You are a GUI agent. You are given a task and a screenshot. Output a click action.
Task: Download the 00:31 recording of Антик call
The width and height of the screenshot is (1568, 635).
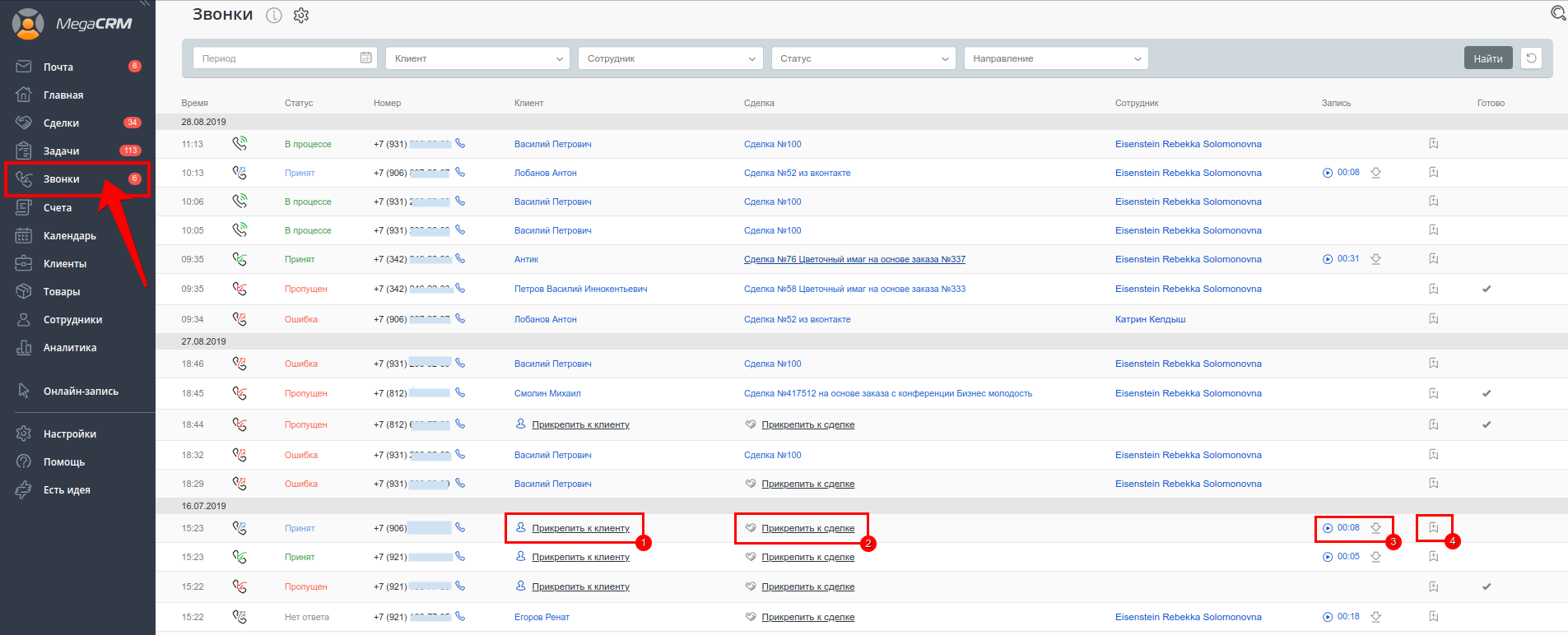click(x=1375, y=259)
